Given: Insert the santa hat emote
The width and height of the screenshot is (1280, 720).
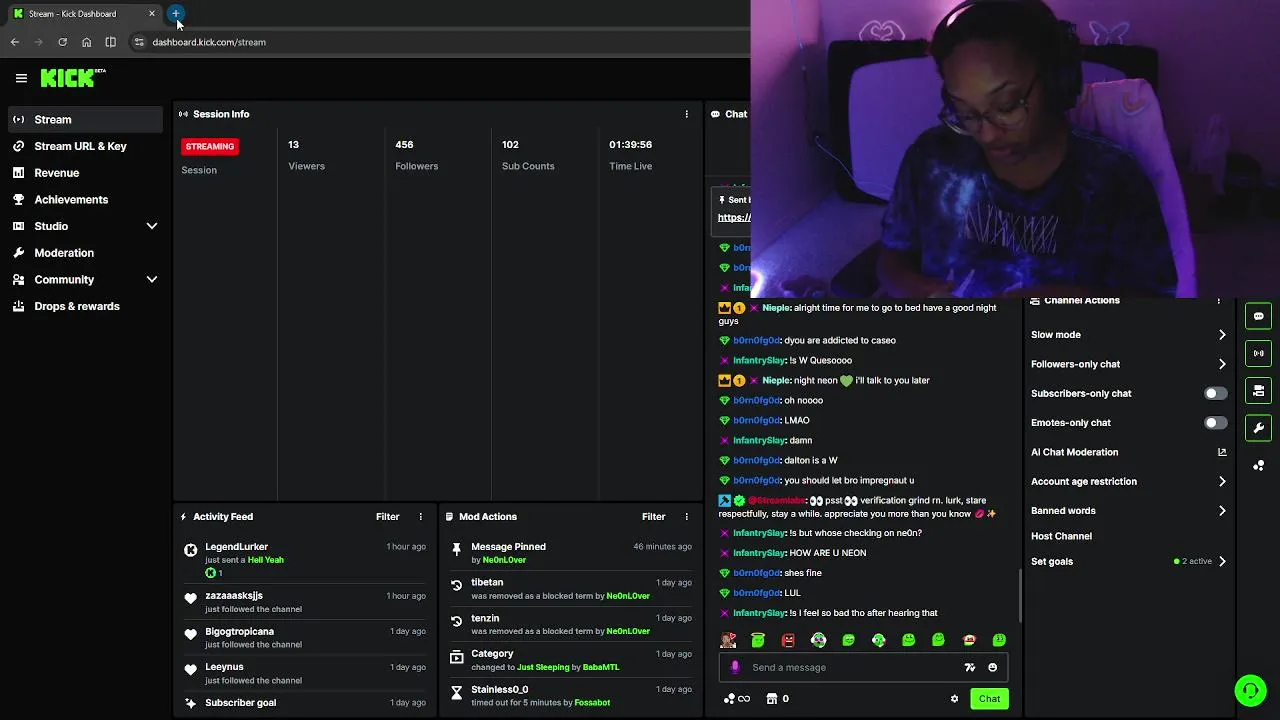Looking at the screenshot, I should [x=968, y=640].
